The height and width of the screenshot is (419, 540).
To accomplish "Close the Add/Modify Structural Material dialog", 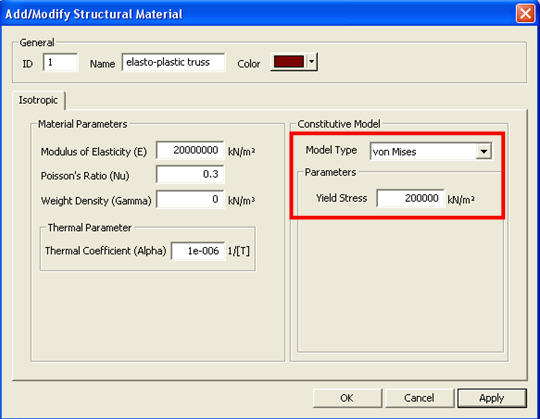I will [x=525, y=14].
